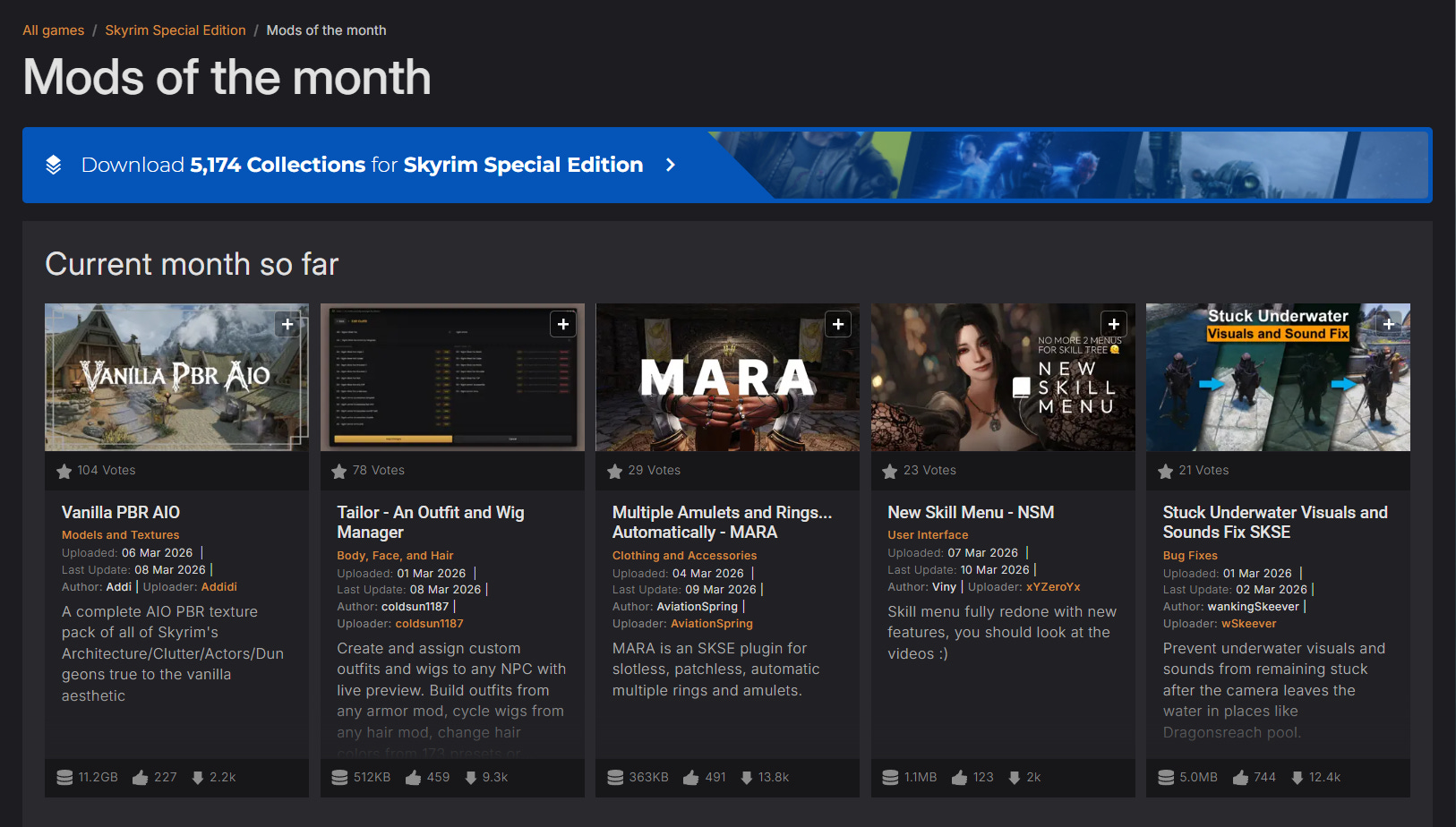Open Skyrim Special Edition breadcrumb link
The width and height of the screenshot is (1456, 827).
(x=176, y=30)
